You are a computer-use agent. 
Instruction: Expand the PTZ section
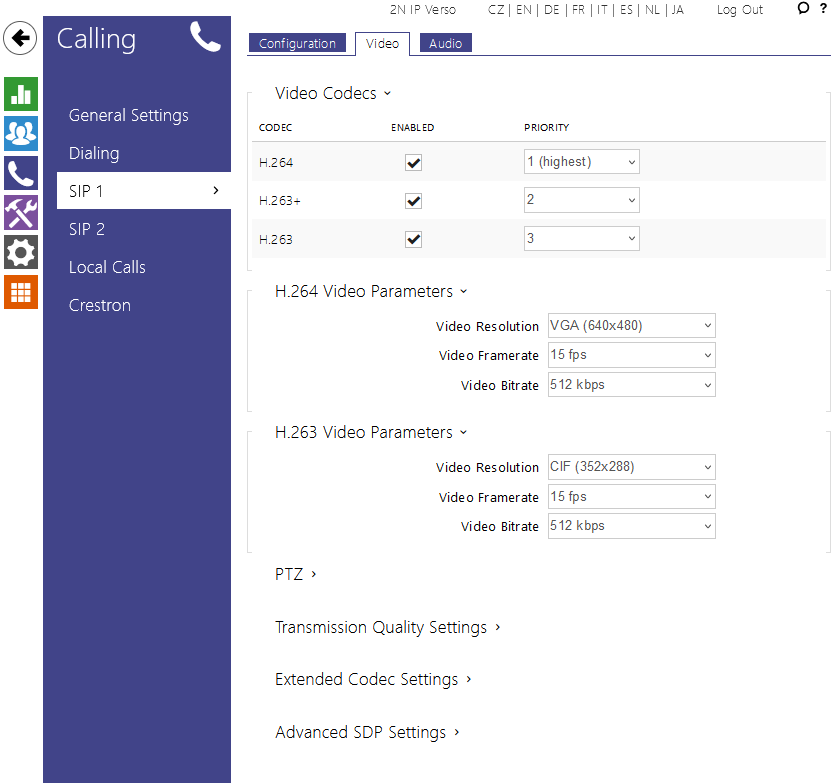point(295,574)
